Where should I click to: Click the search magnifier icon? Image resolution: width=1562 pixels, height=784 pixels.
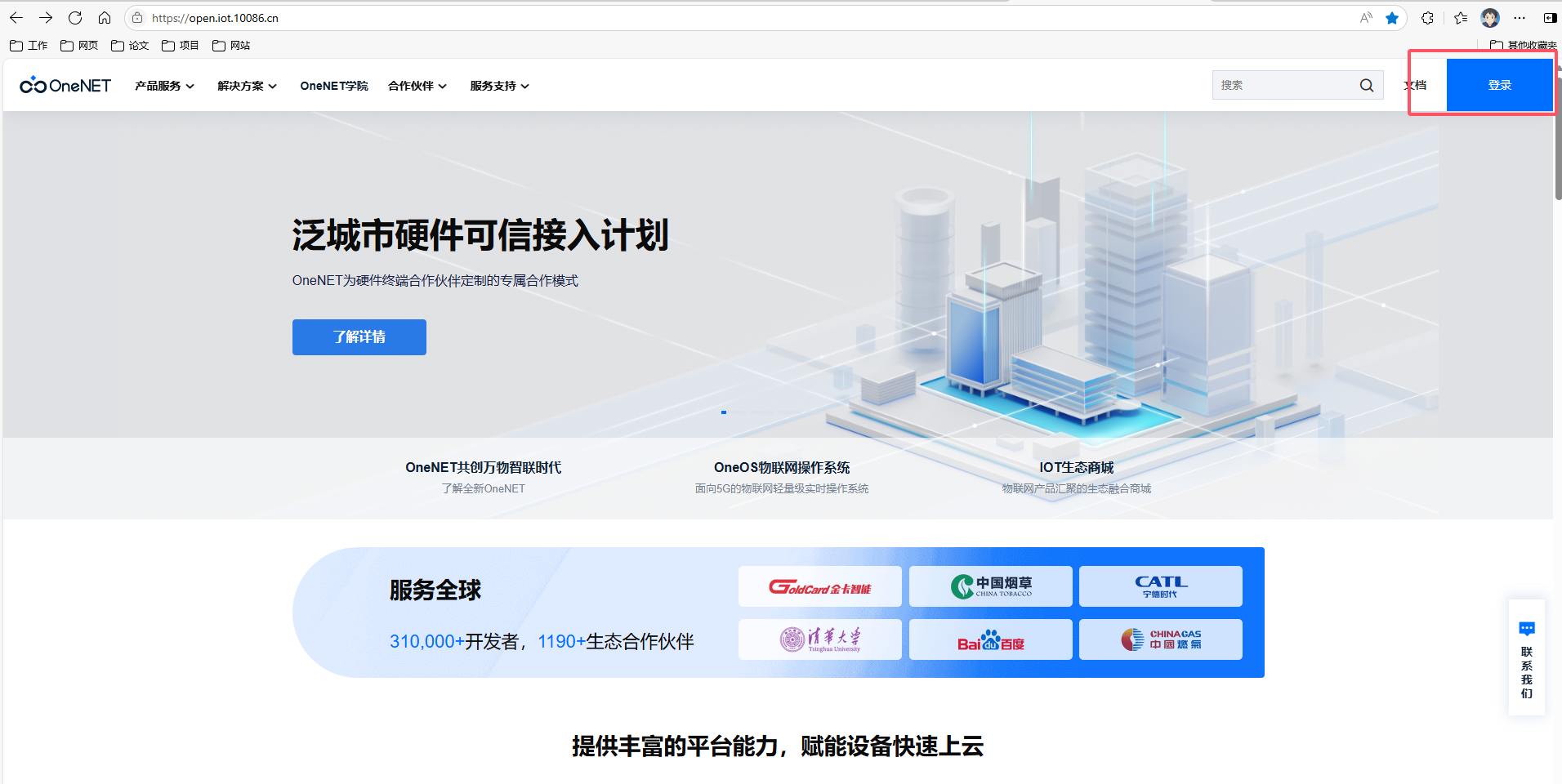tap(1366, 85)
